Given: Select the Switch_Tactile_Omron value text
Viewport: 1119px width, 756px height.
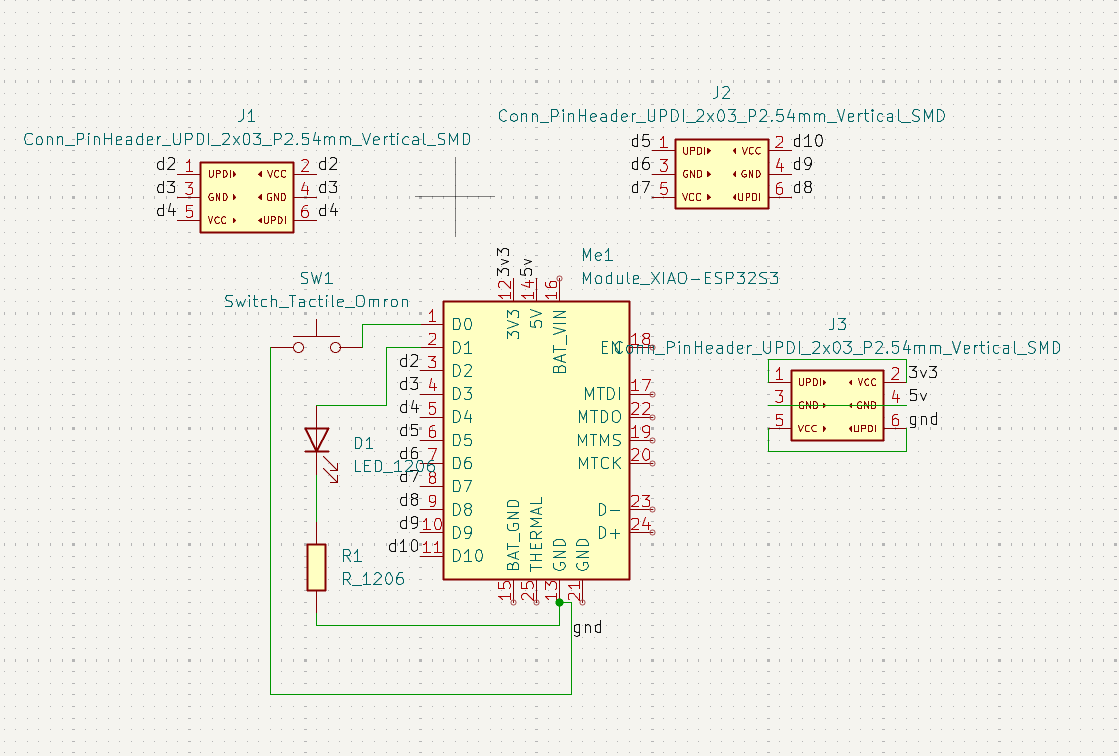Looking at the screenshot, I should click(316, 301).
